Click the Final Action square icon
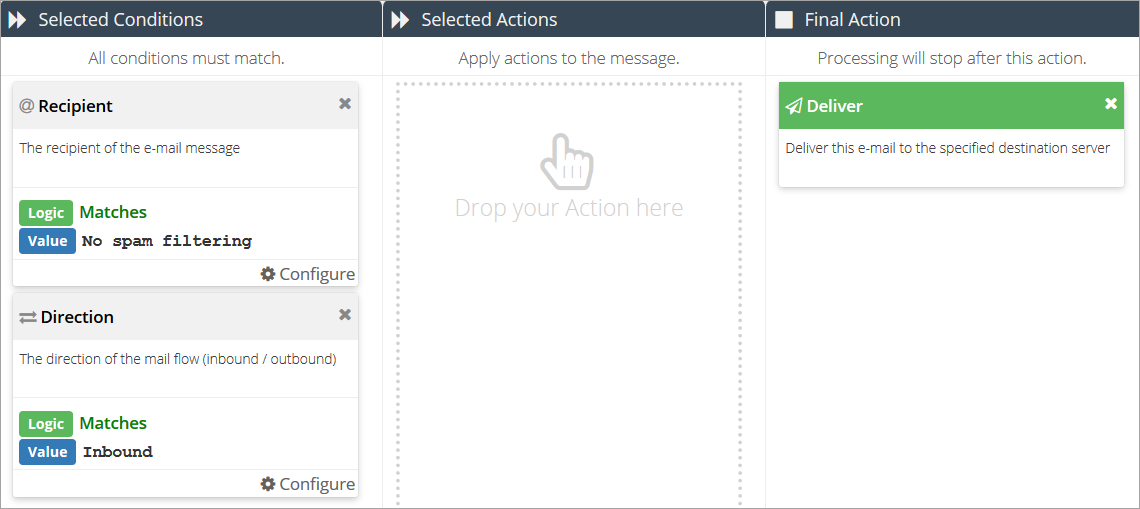Image resolution: width=1140 pixels, height=509 pixels. pyautogui.click(x=784, y=20)
